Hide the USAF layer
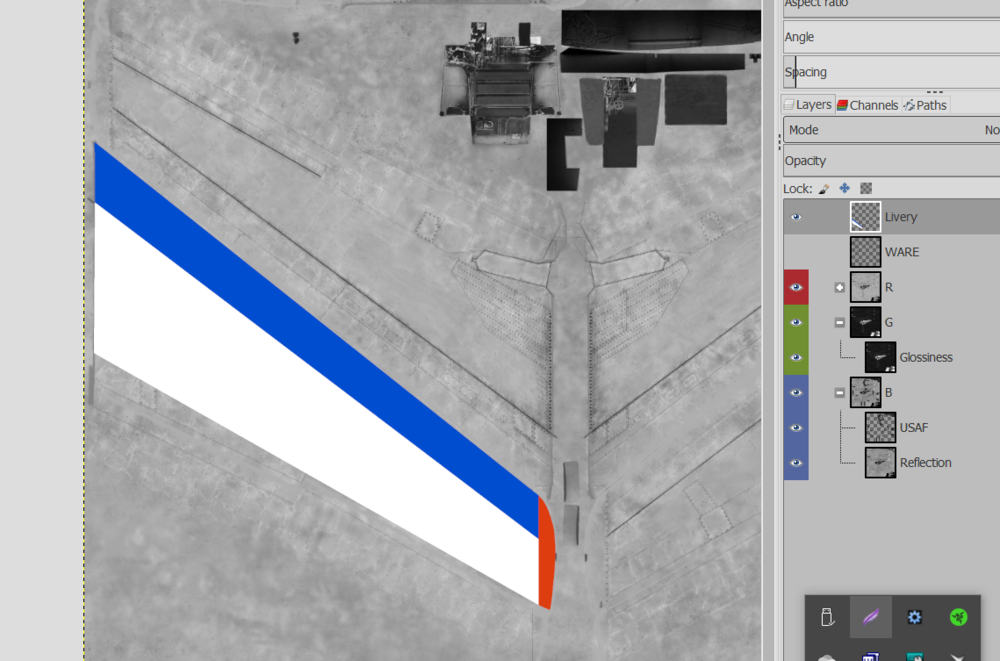This screenshot has height=661, width=1000. point(796,427)
